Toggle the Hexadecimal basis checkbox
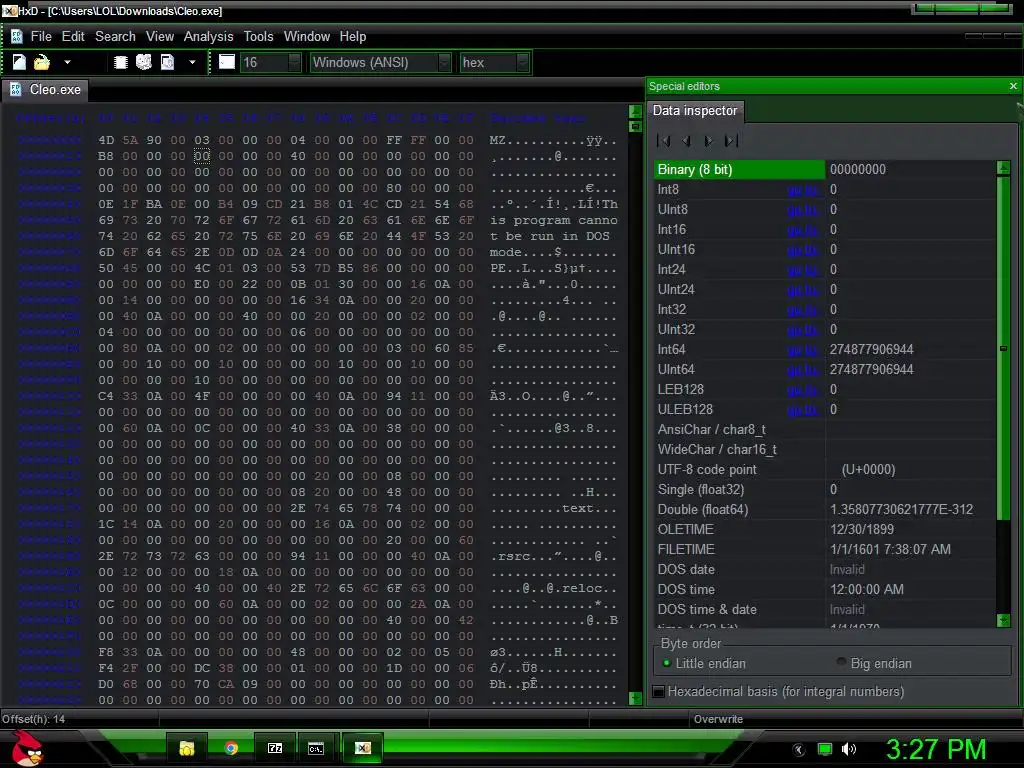 (659, 692)
